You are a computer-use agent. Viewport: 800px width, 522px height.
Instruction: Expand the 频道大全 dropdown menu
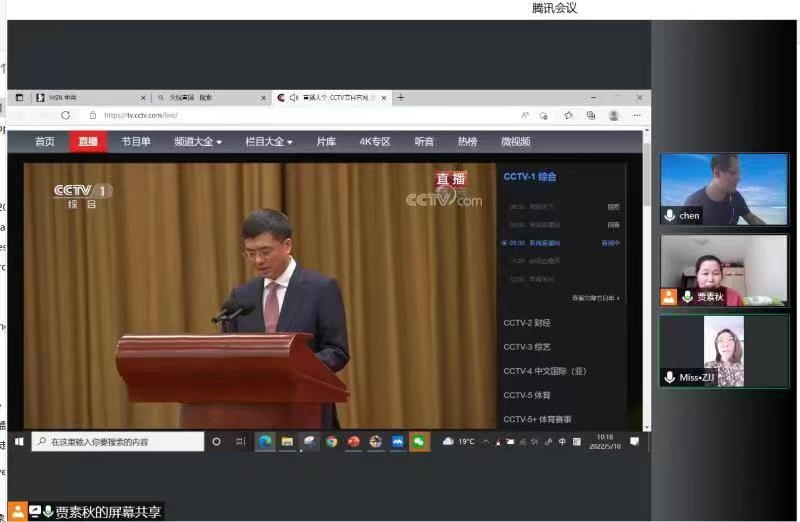(198, 142)
